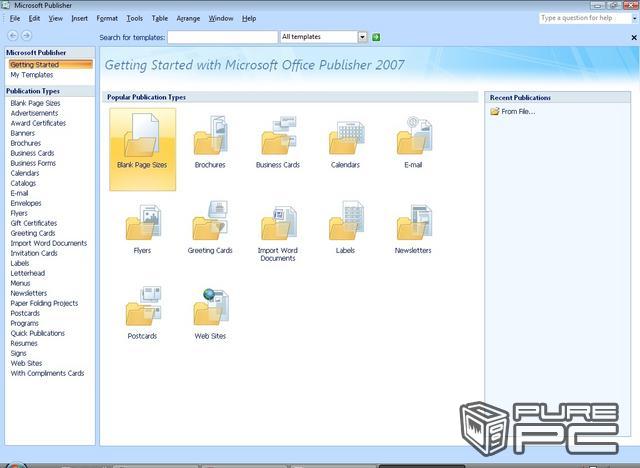Choose Menus in sidebar list
The image size is (640, 468).
20,283
